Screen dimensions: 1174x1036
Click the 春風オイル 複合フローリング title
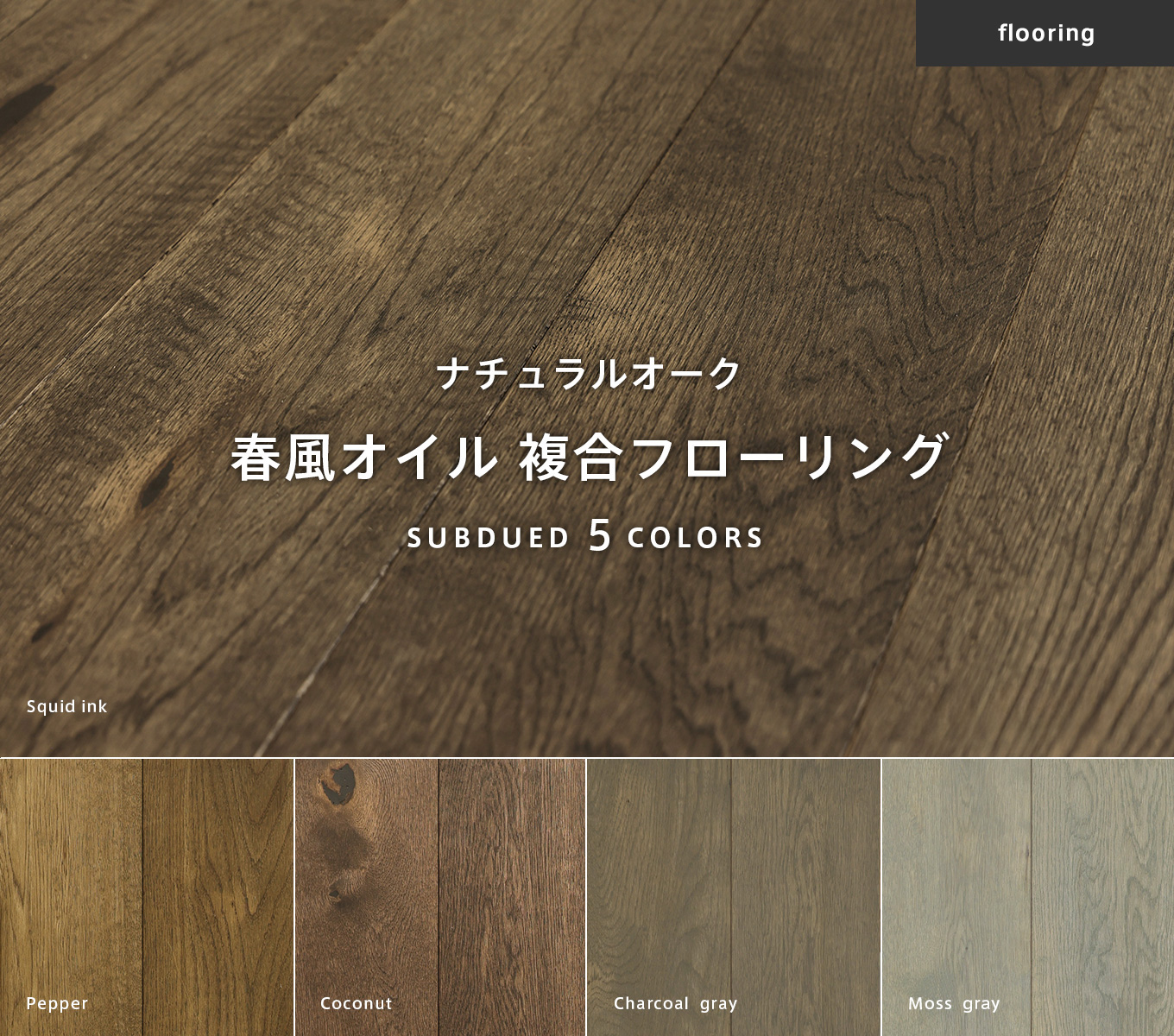pyautogui.click(x=589, y=458)
